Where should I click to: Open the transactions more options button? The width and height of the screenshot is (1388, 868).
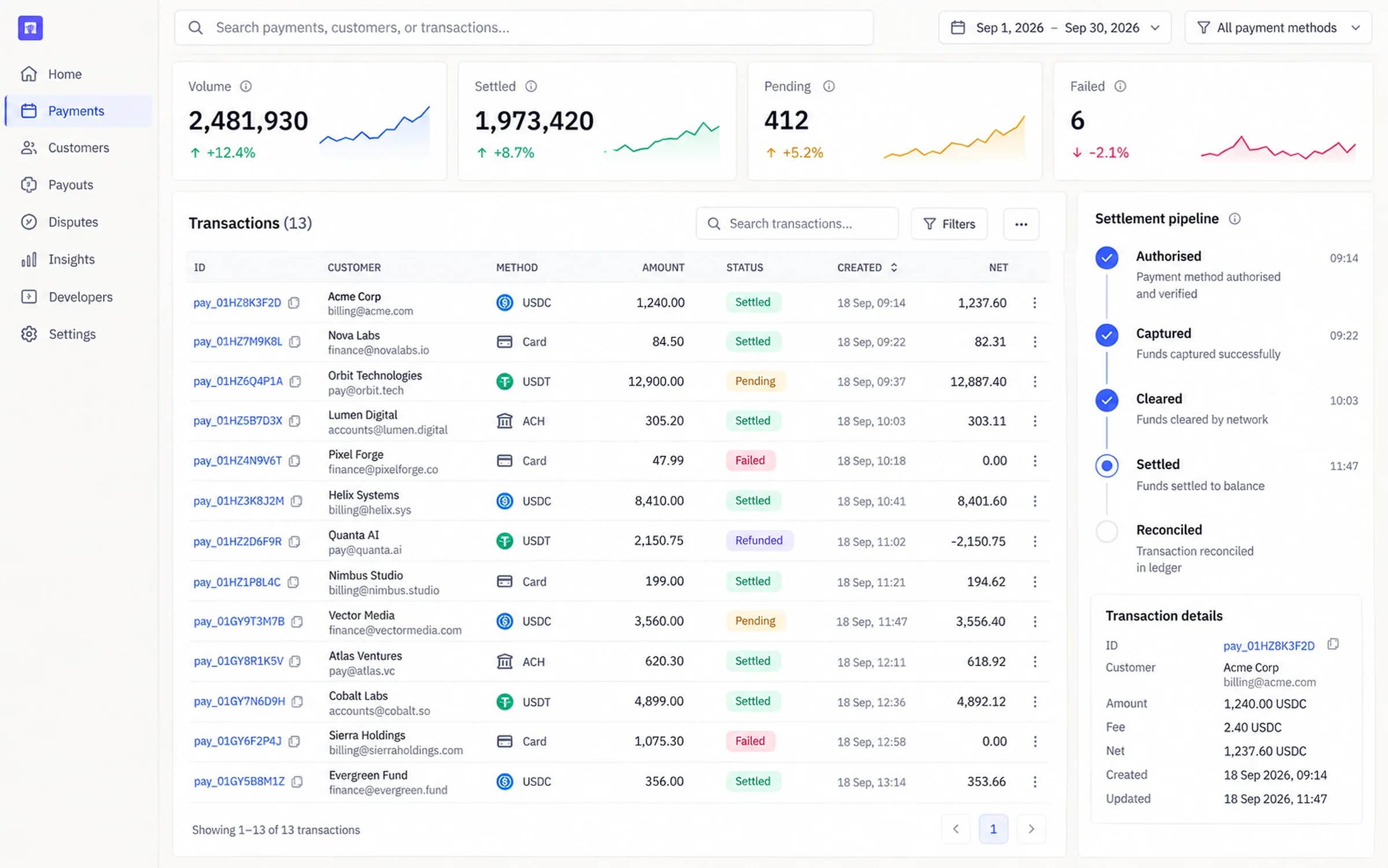click(1021, 224)
